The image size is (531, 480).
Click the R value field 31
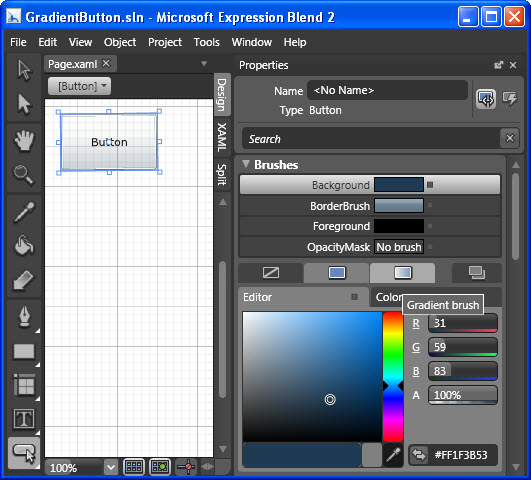tap(463, 323)
